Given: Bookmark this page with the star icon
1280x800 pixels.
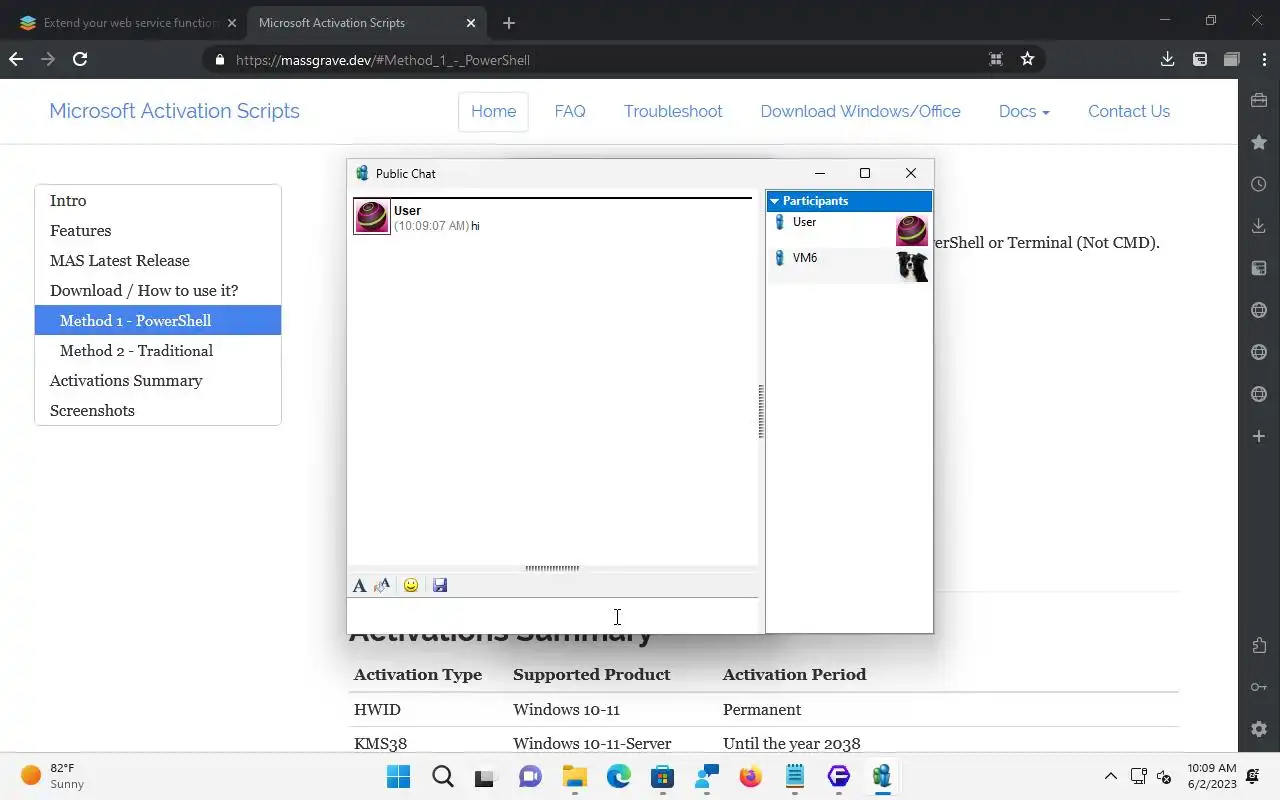Looking at the screenshot, I should [x=1027, y=59].
